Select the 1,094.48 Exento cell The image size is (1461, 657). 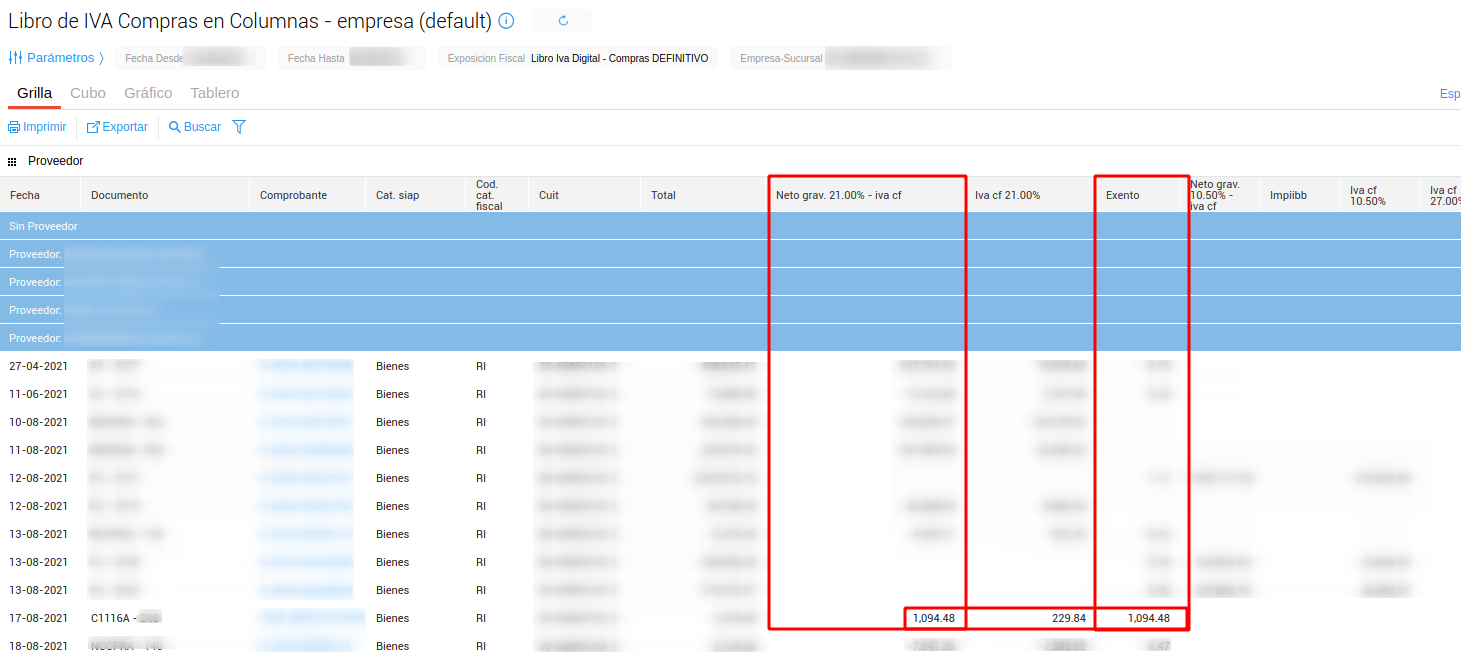(x=1141, y=618)
